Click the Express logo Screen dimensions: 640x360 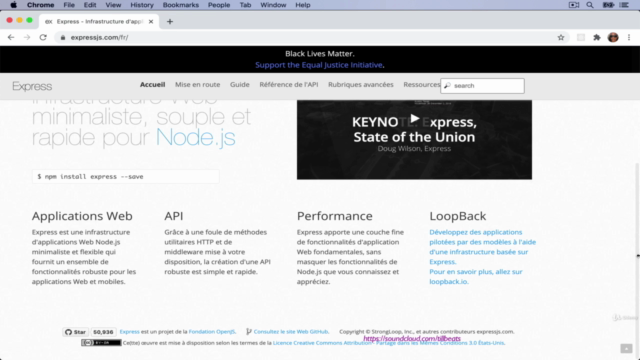[32, 86]
